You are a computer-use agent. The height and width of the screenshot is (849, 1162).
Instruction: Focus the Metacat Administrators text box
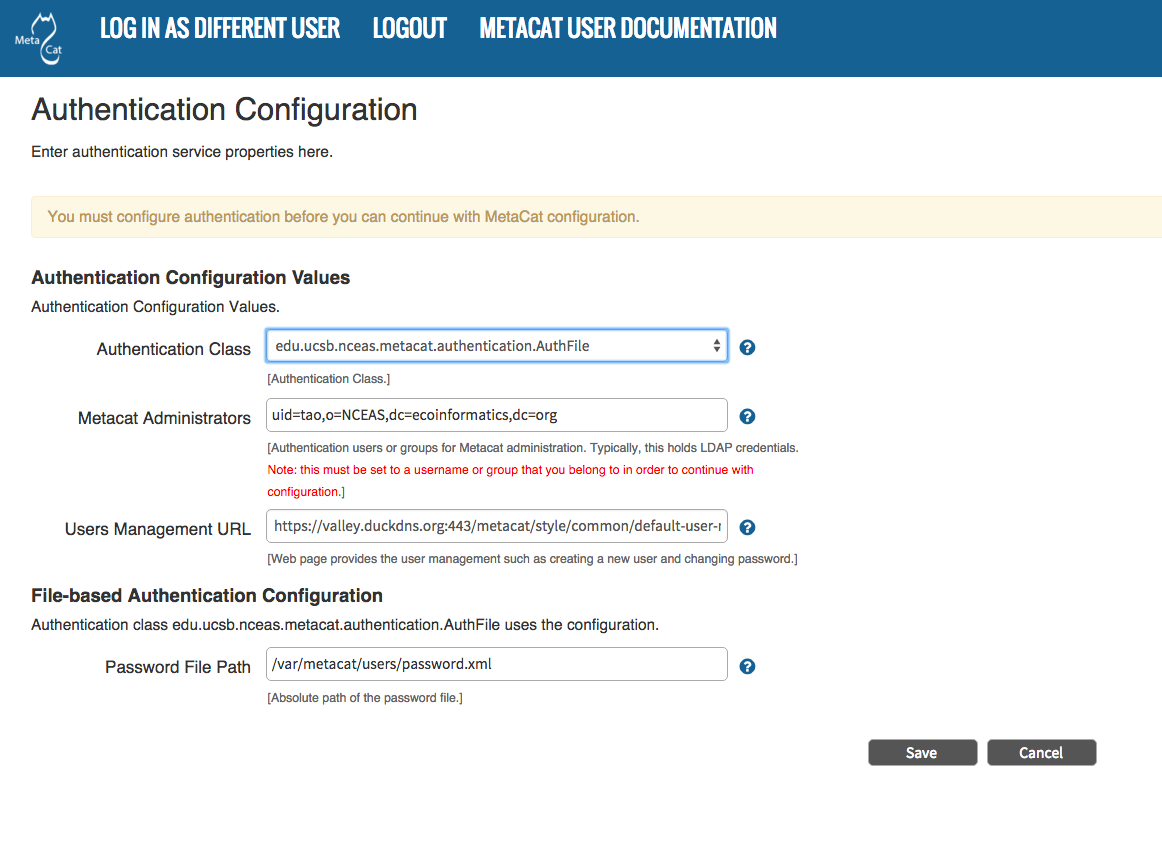(496, 415)
